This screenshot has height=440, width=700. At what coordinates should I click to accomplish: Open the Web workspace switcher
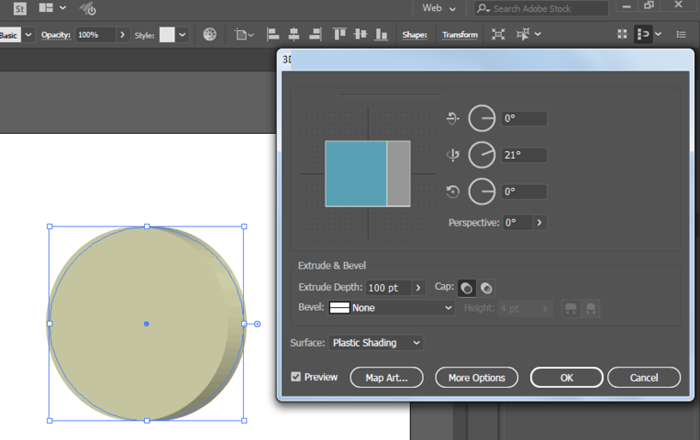[439, 8]
